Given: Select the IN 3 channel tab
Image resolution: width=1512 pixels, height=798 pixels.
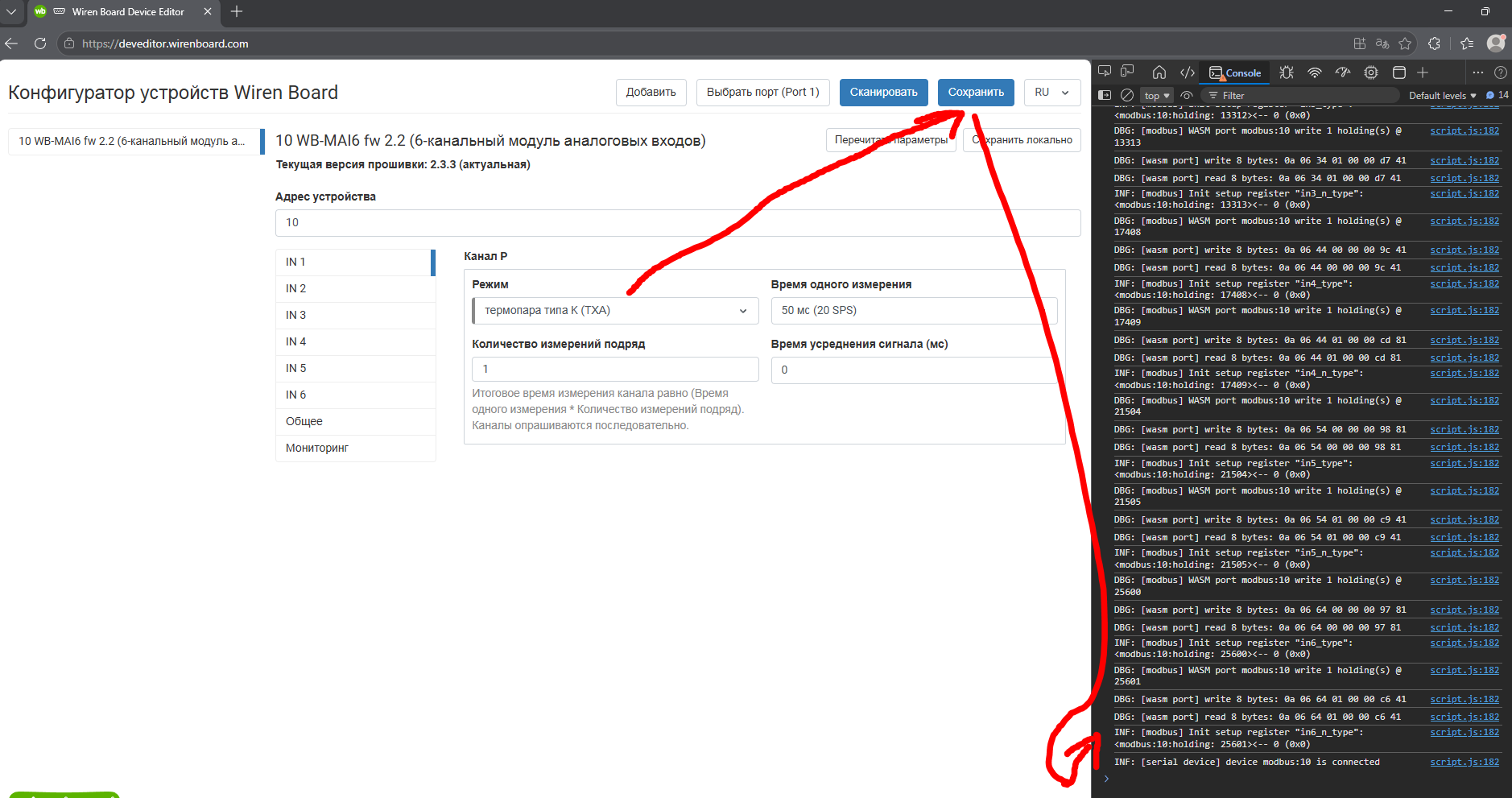Looking at the screenshot, I should click(x=355, y=315).
